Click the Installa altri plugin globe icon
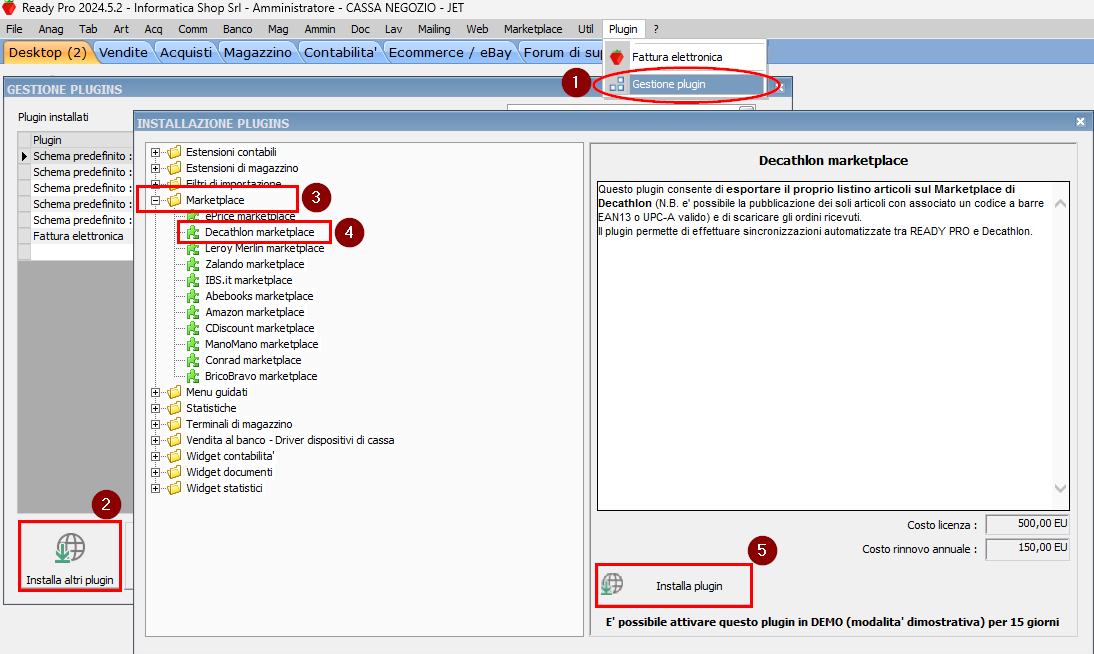1094x654 pixels. pos(70,548)
